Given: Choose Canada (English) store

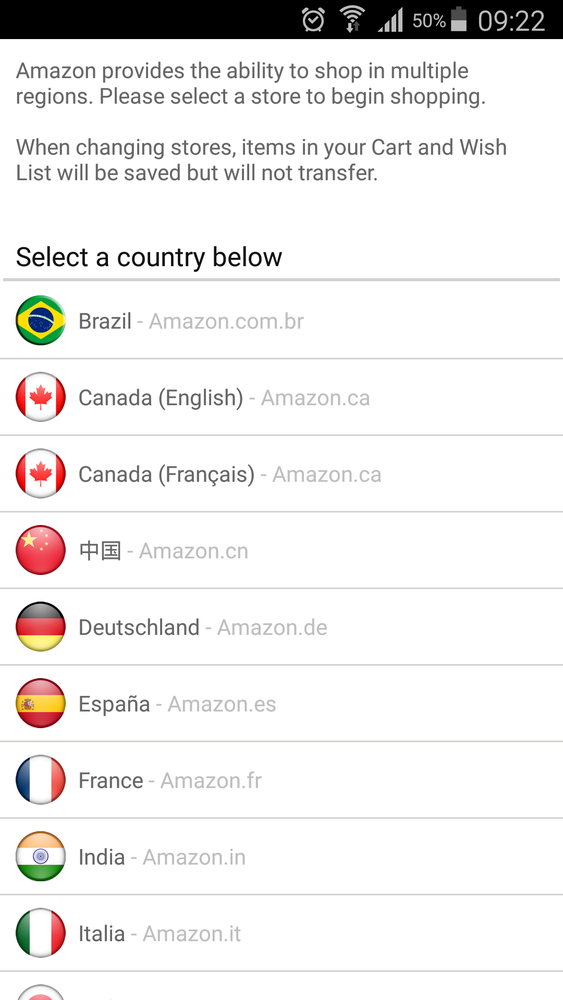Looking at the screenshot, I should click(161, 397).
